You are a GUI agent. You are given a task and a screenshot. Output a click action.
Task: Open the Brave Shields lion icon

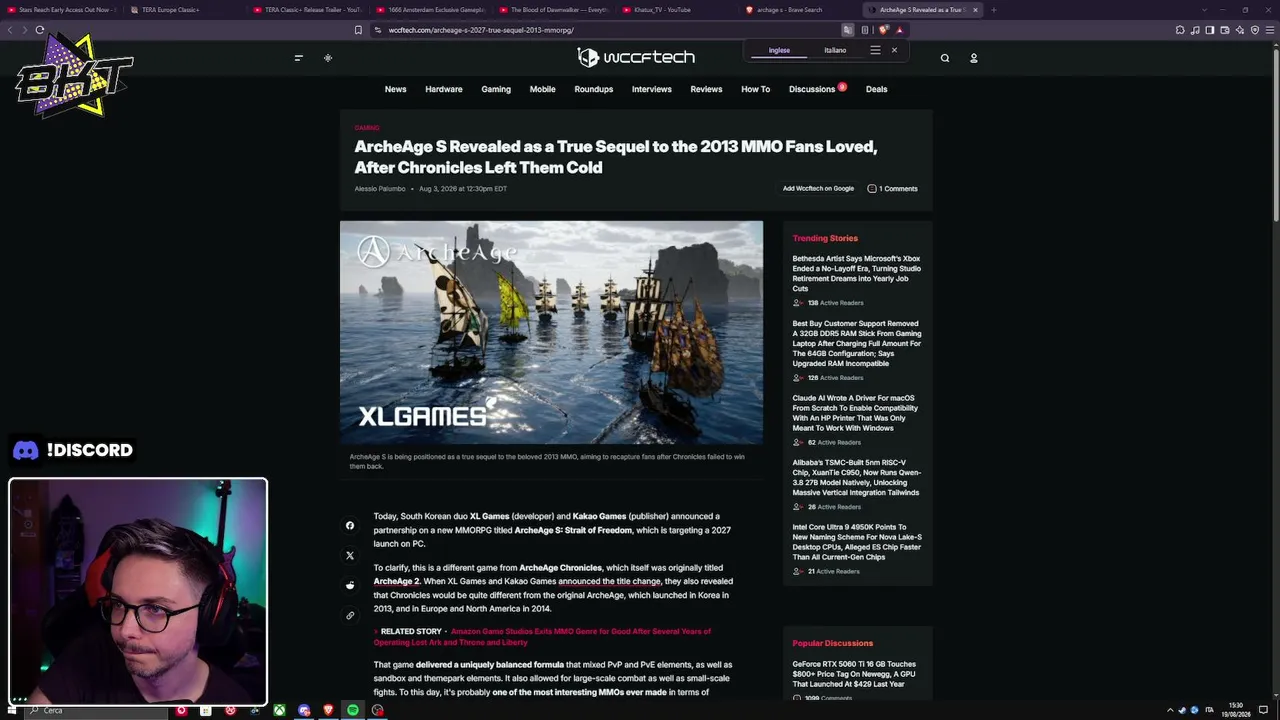tap(883, 30)
